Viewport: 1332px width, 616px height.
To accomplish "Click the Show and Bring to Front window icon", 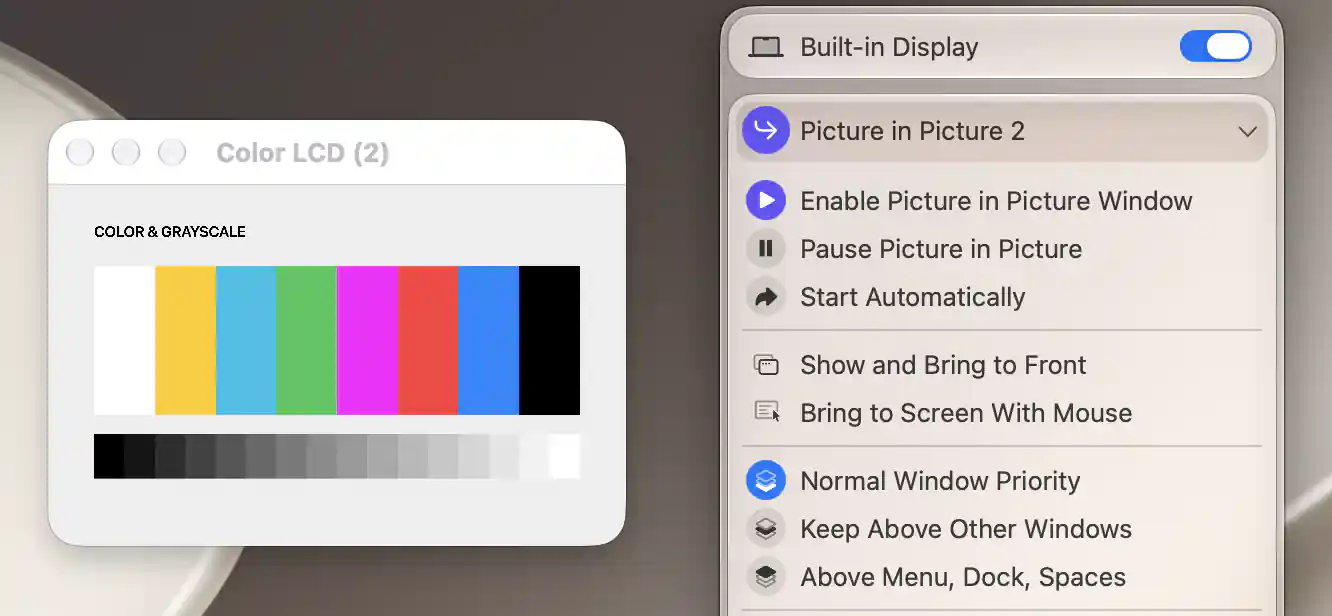I will coord(766,365).
